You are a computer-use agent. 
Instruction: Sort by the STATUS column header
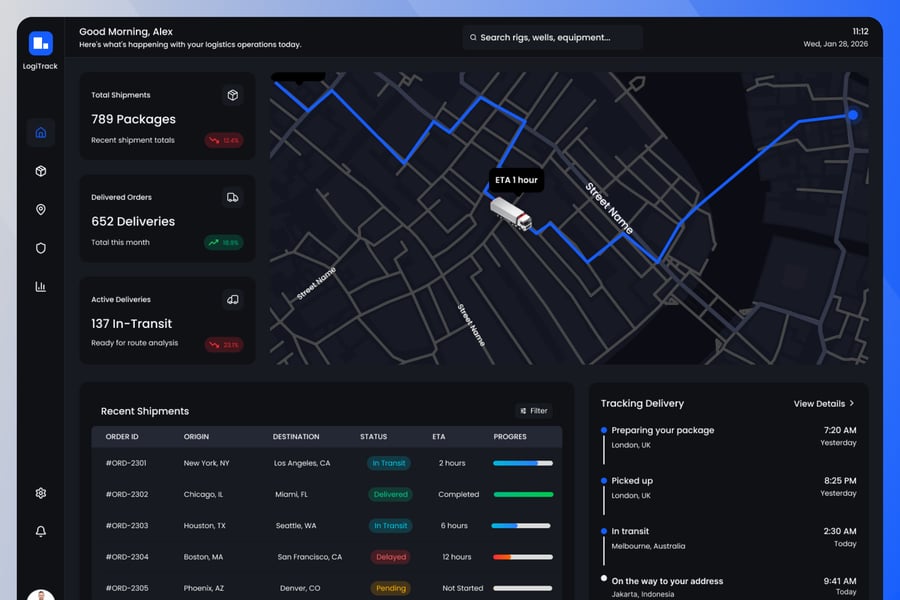(373, 437)
